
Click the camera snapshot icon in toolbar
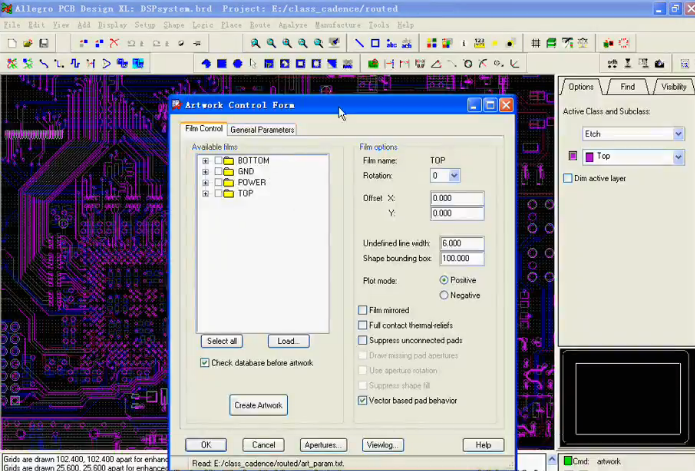click(x=660, y=63)
